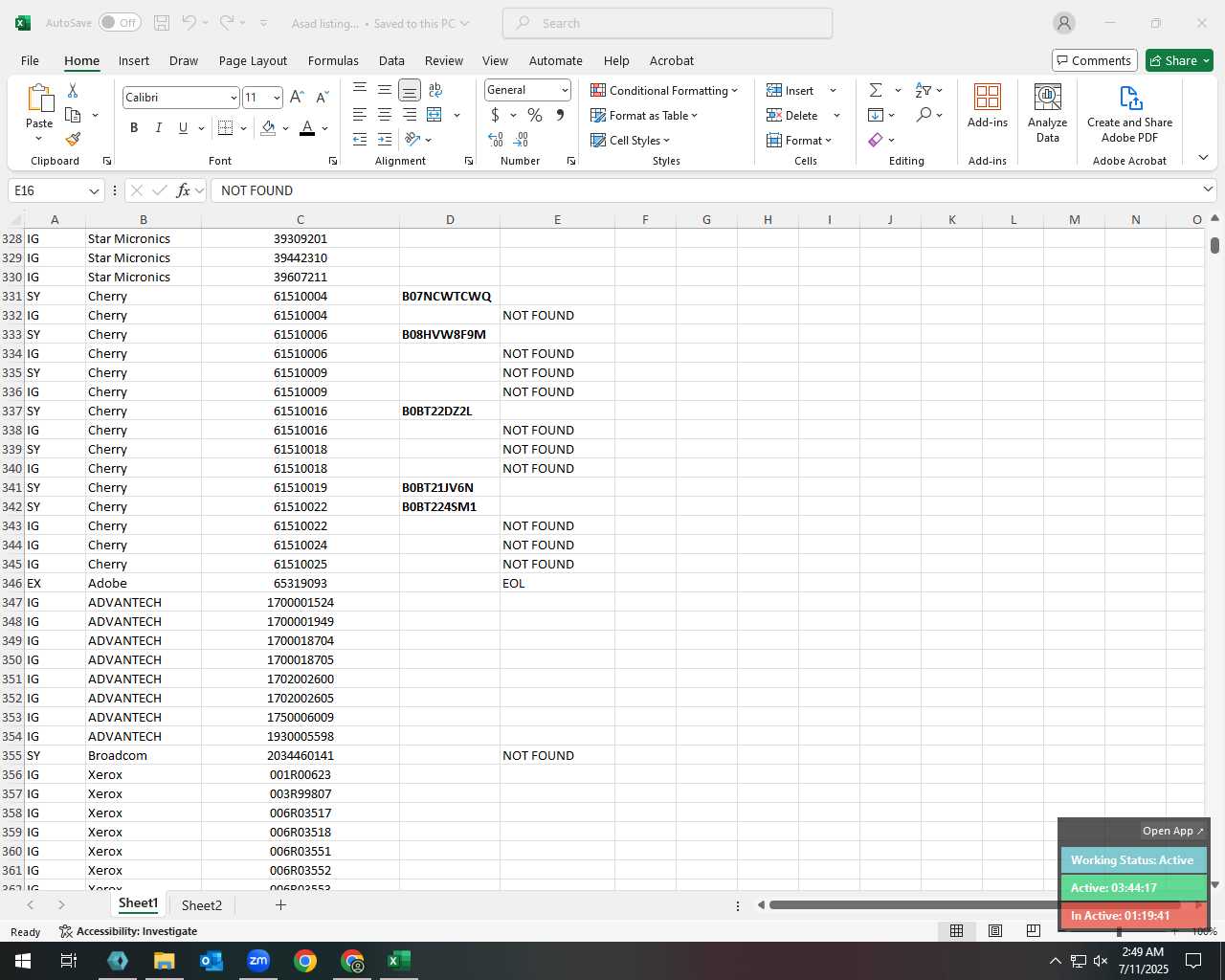Increase decimal places
The image size is (1225, 980).
pyautogui.click(x=496, y=140)
